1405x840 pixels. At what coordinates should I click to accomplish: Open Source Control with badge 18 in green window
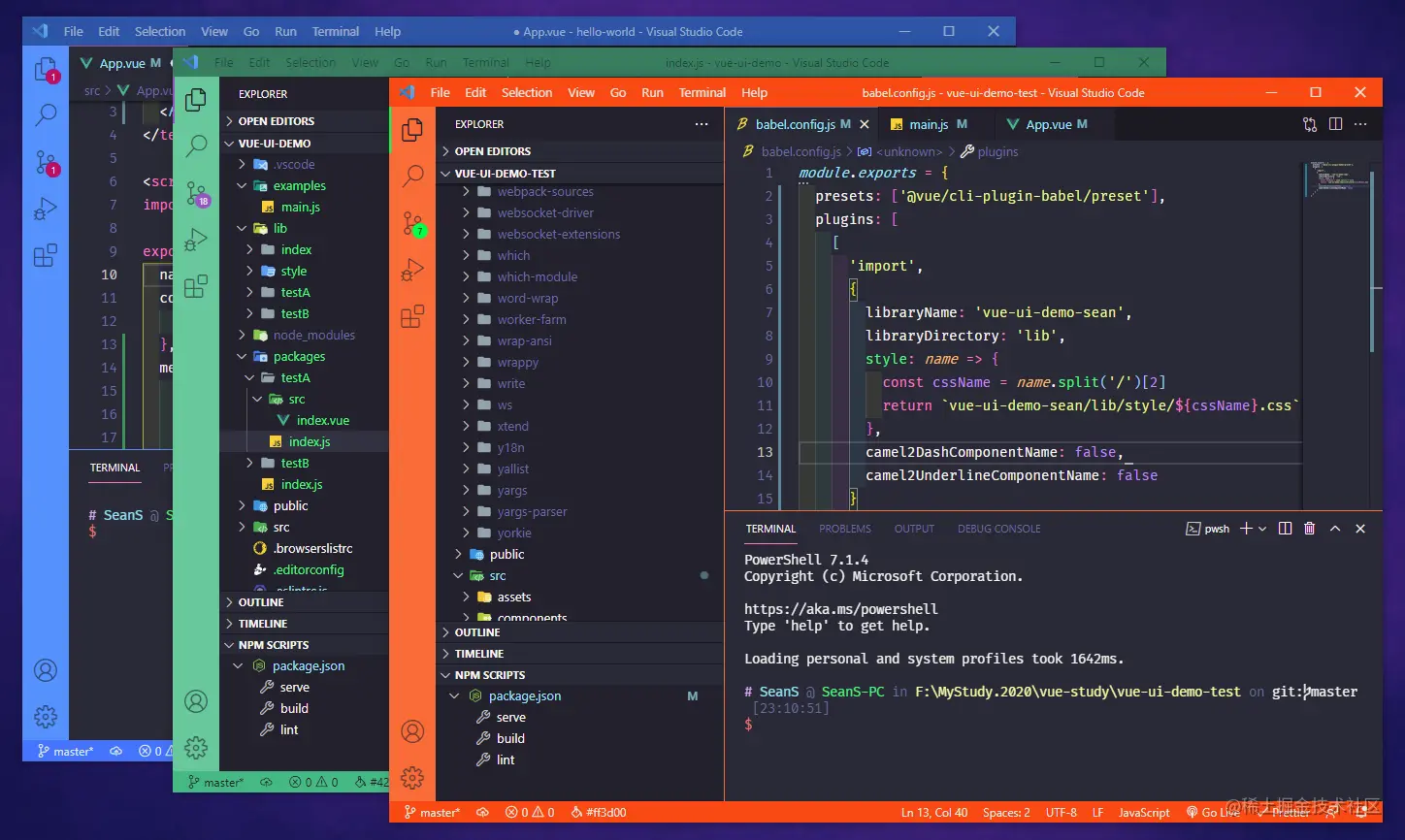click(x=197, y=194)
